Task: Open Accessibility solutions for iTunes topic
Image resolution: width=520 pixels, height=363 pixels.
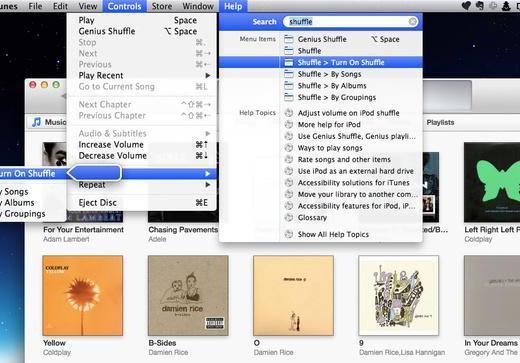Action: point(351,183)
